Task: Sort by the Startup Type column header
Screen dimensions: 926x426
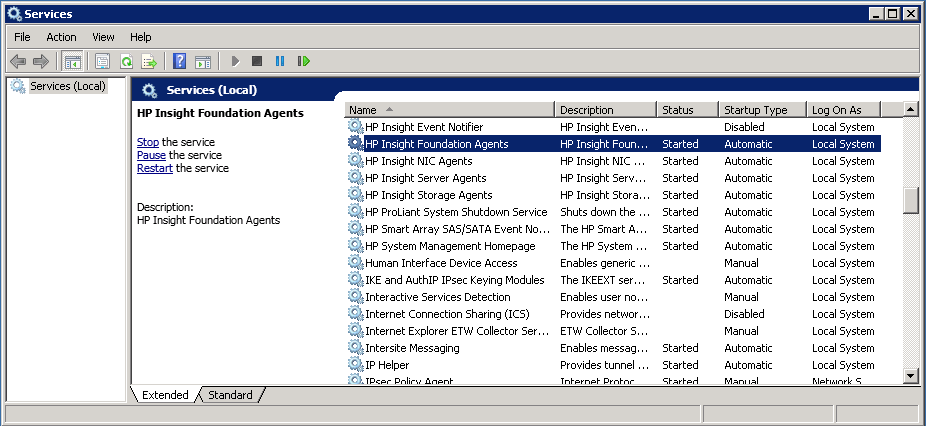Action: 762,110
